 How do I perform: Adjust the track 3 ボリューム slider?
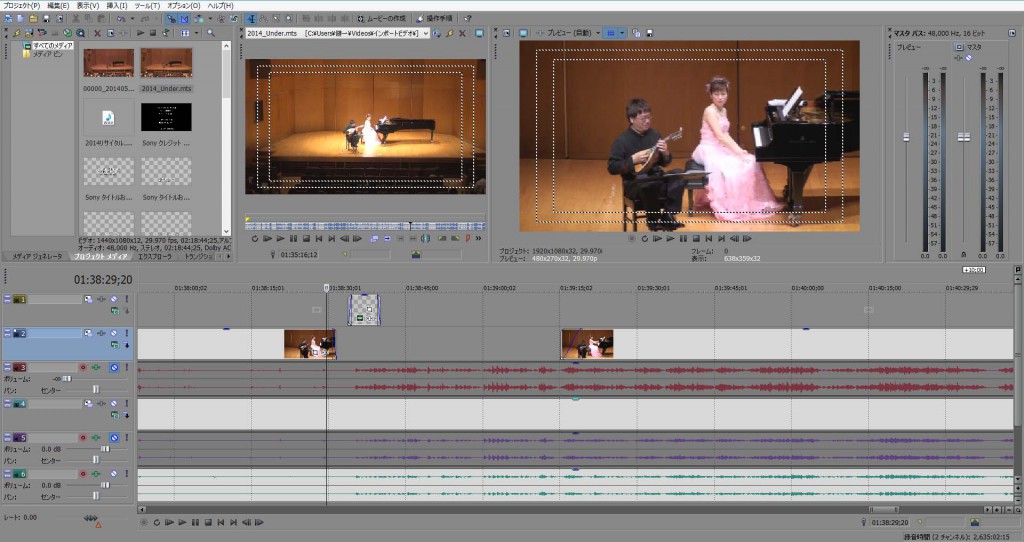67,379
